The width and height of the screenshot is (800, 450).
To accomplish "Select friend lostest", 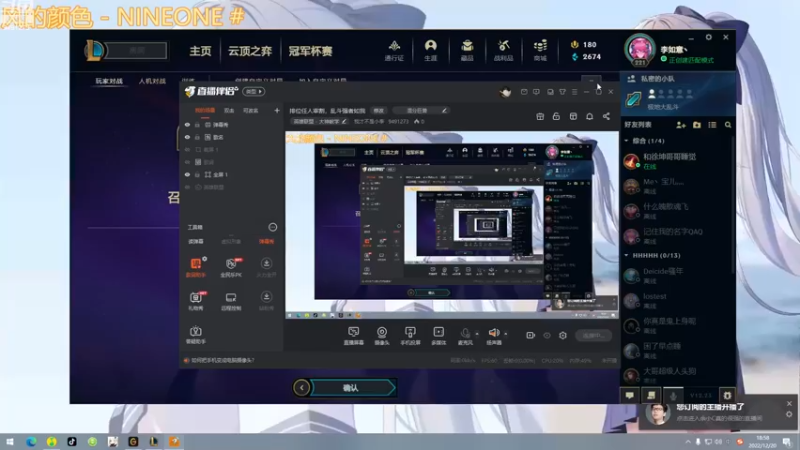I will pyautogui.click(x=676, y=301).
